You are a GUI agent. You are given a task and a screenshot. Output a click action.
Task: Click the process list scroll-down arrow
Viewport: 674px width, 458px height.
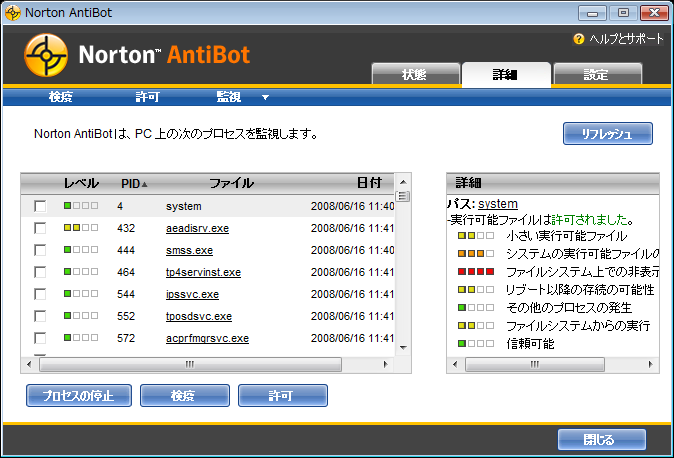pos(403,347)
